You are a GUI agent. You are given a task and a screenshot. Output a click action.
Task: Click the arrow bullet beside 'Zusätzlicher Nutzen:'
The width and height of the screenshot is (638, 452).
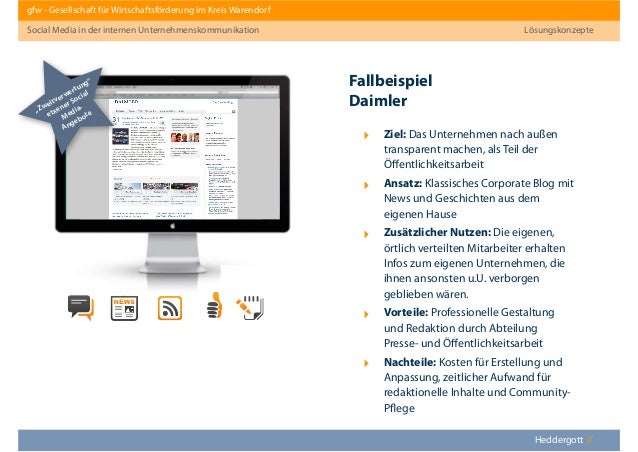pyautogui.click(x=366, y=234)
